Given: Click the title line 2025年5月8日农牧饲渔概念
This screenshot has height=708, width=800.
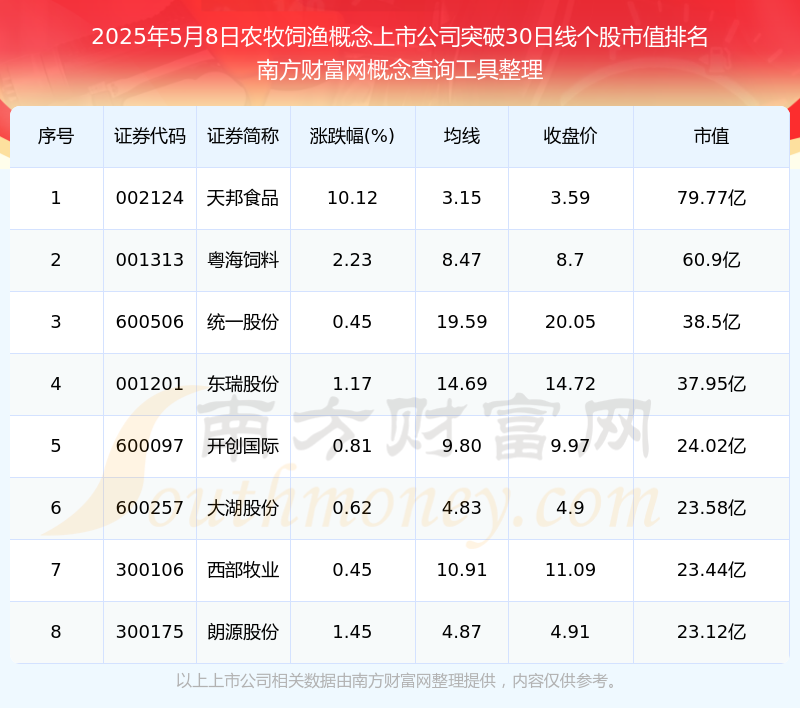Looking at the screenshot, I should (400, 37).
